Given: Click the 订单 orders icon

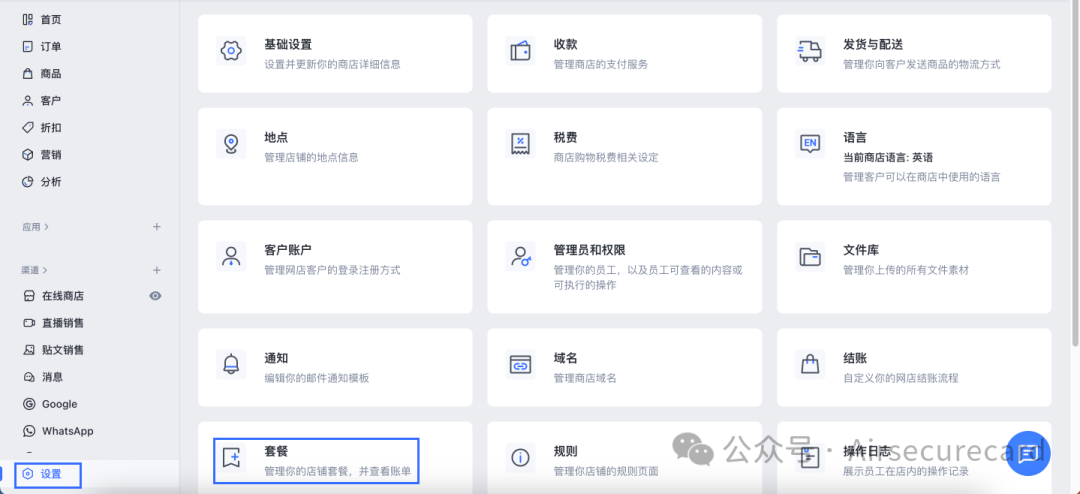Looking at the screenshot, I should (28, 47).
